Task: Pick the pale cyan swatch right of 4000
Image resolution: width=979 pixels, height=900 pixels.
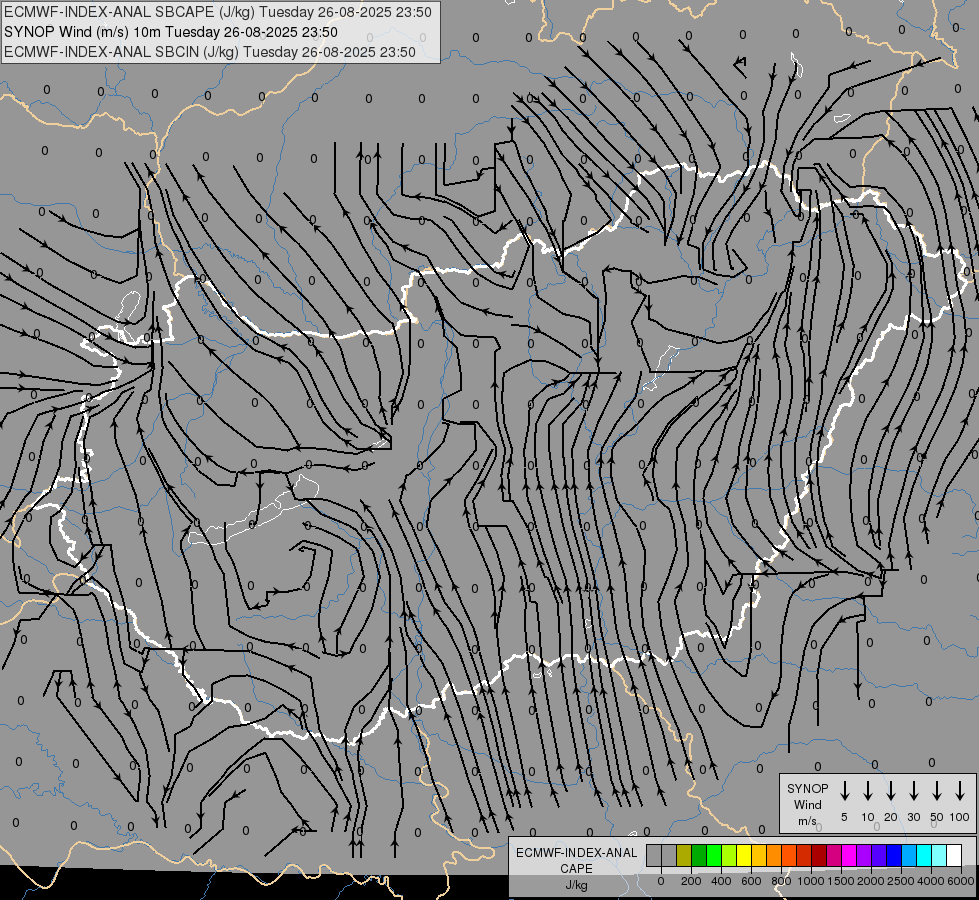Action: pyautogui.click(x=938, y=856)
